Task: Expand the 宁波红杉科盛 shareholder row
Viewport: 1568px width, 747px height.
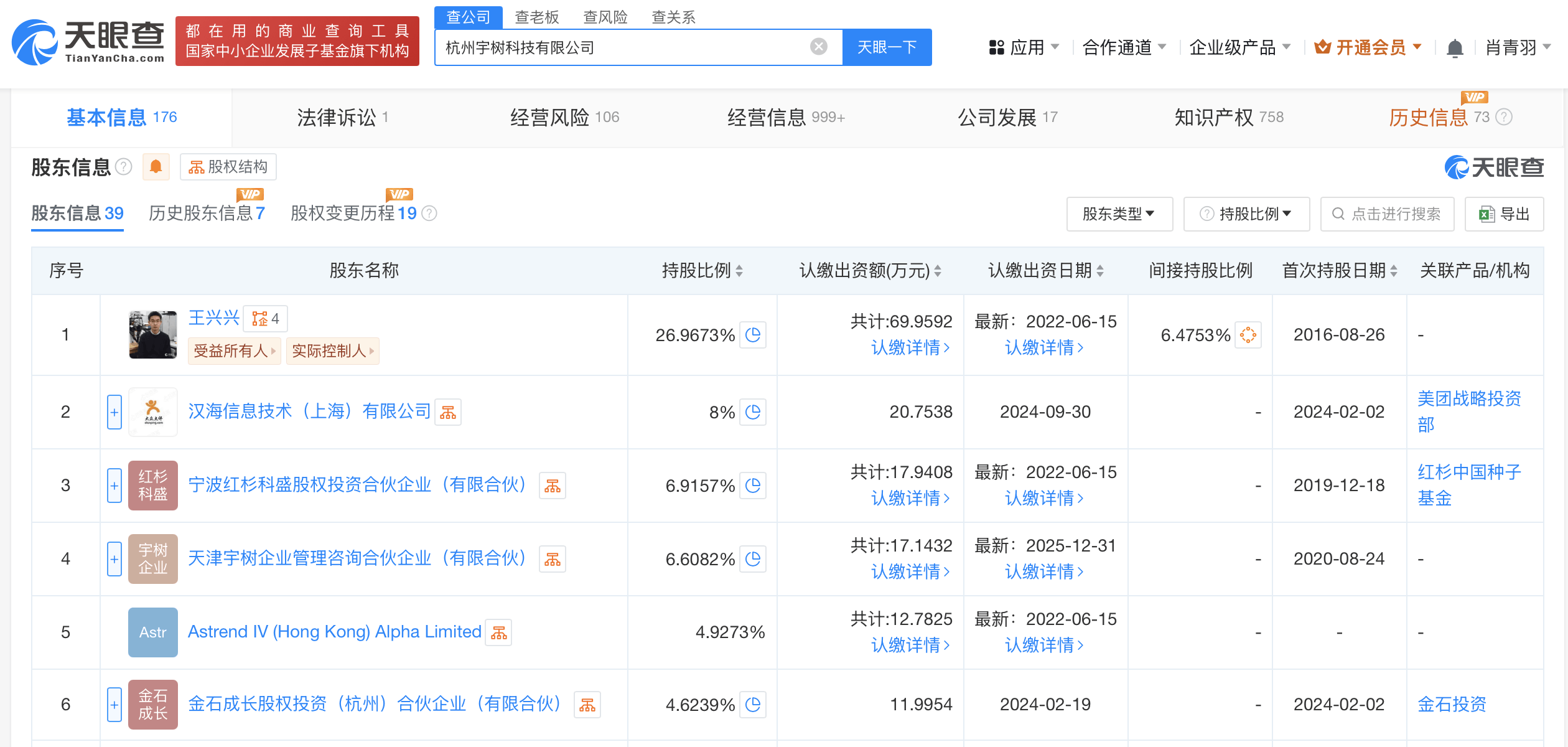Action: click(x=114, y=486)
